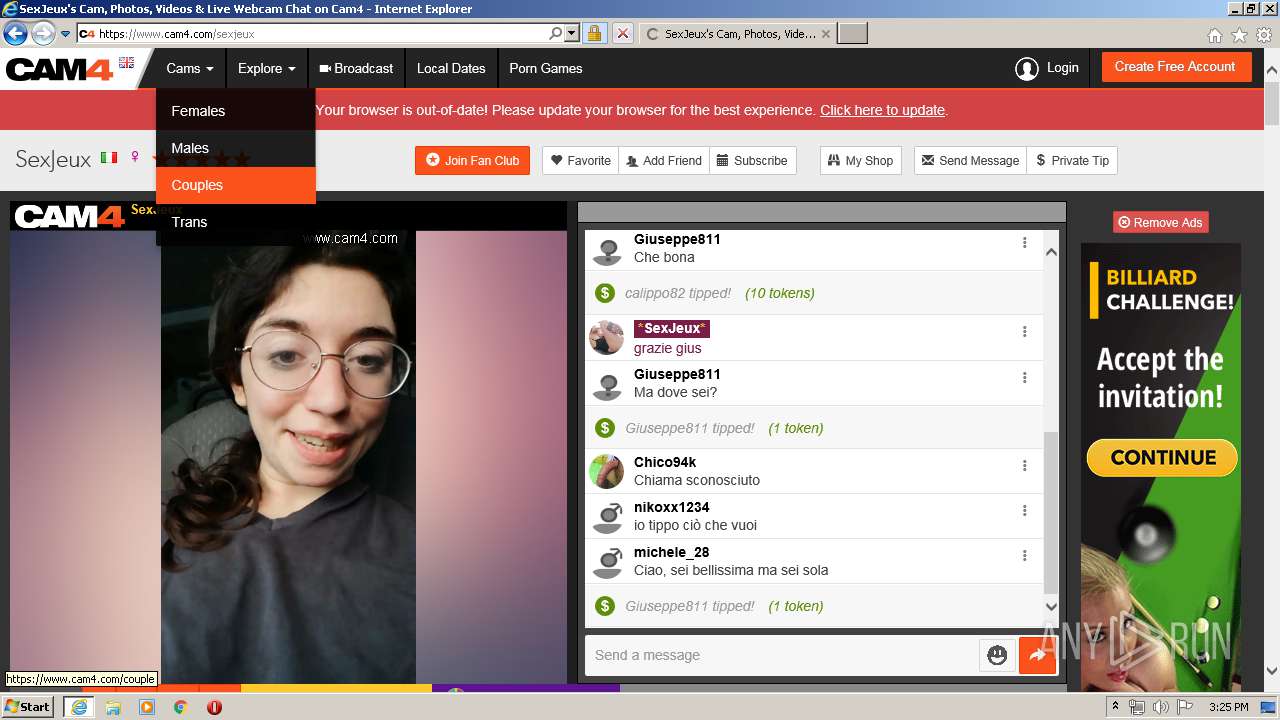The height and width of the screenshot is (720, 1280).
Task: Click Chico94k's avatar thumbnail
Action: (606, 471)
